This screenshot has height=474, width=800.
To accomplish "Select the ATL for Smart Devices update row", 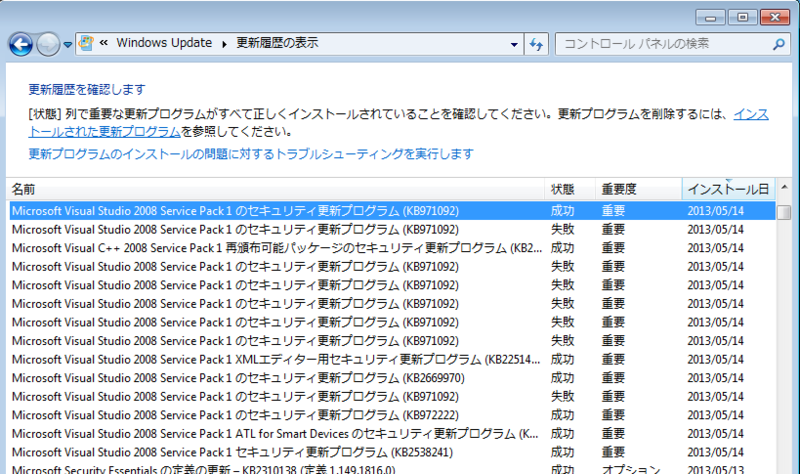I will tap(392, 434).
